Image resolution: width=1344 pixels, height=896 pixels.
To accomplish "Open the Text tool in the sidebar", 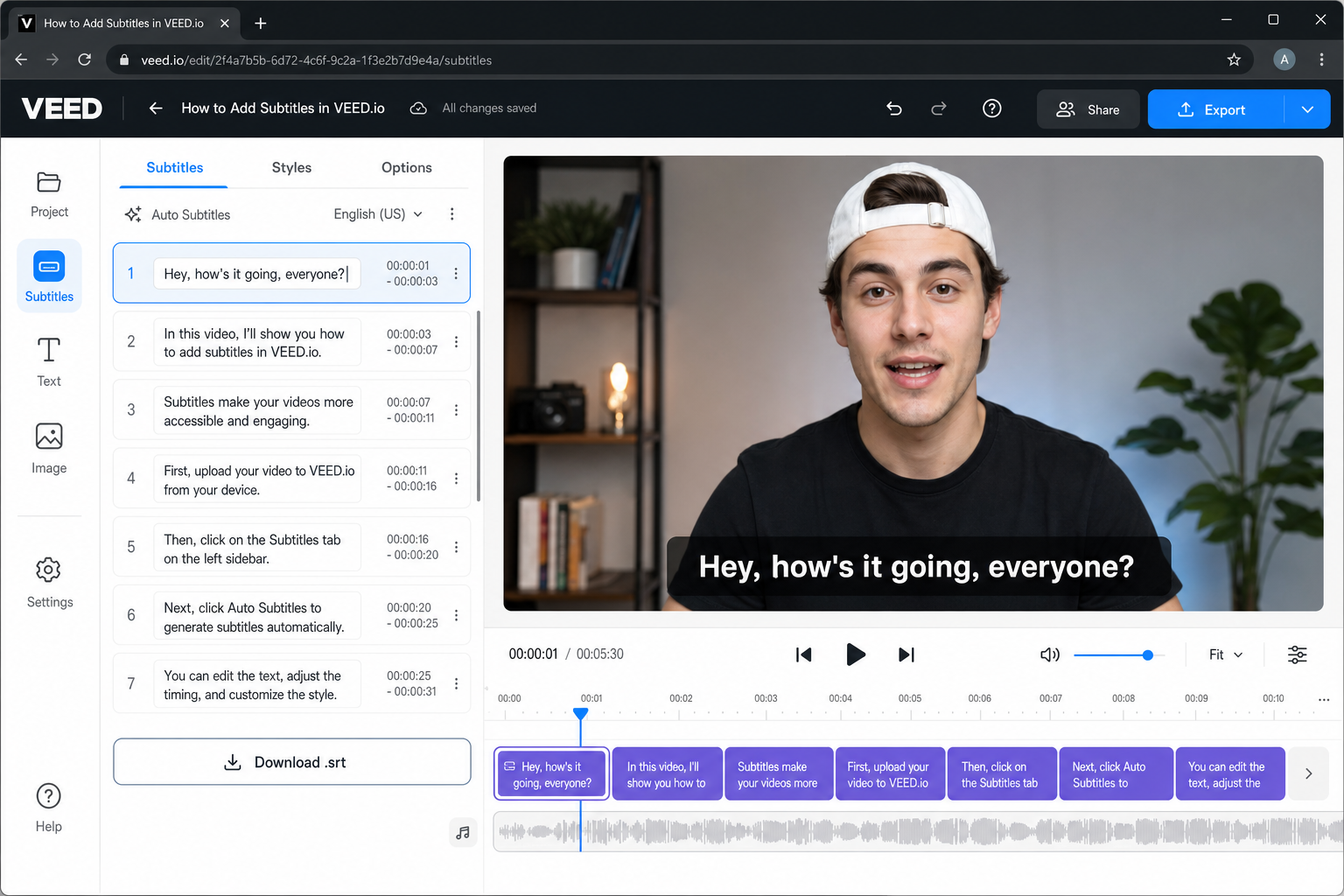I will coord(49,361).
